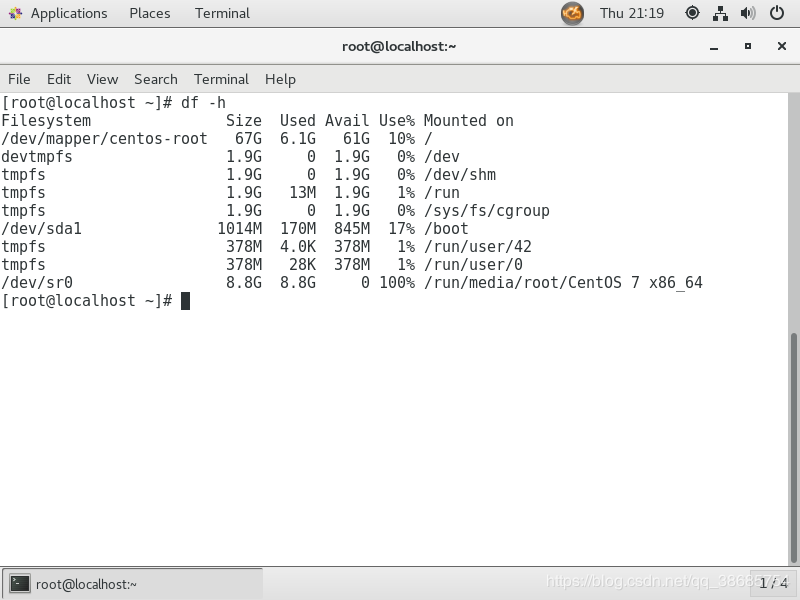Minimize the terminal window
The width and height of the screenshot is (800, 600).
(714, 47)
